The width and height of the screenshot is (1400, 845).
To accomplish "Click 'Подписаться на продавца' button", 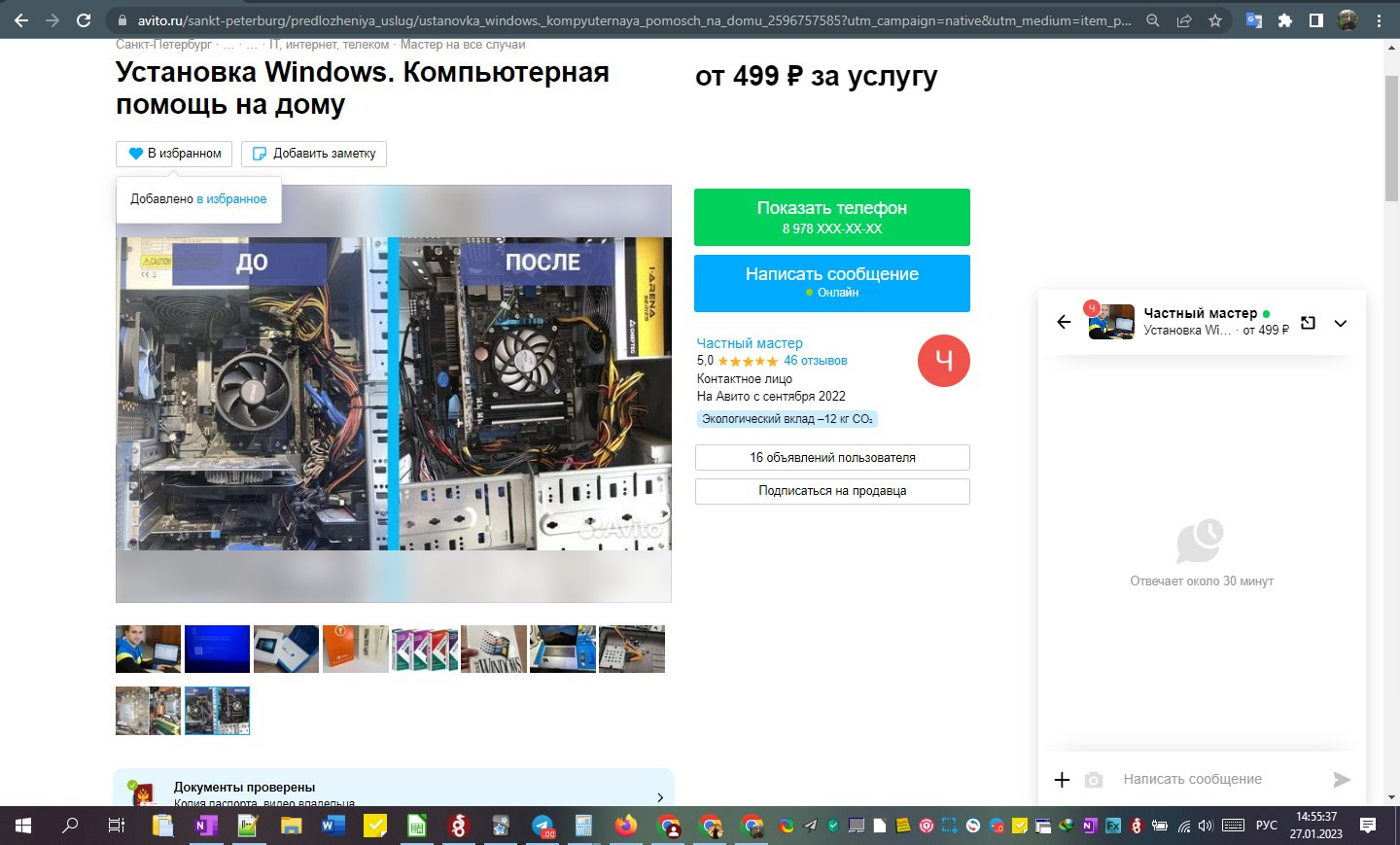I will 832,491.
